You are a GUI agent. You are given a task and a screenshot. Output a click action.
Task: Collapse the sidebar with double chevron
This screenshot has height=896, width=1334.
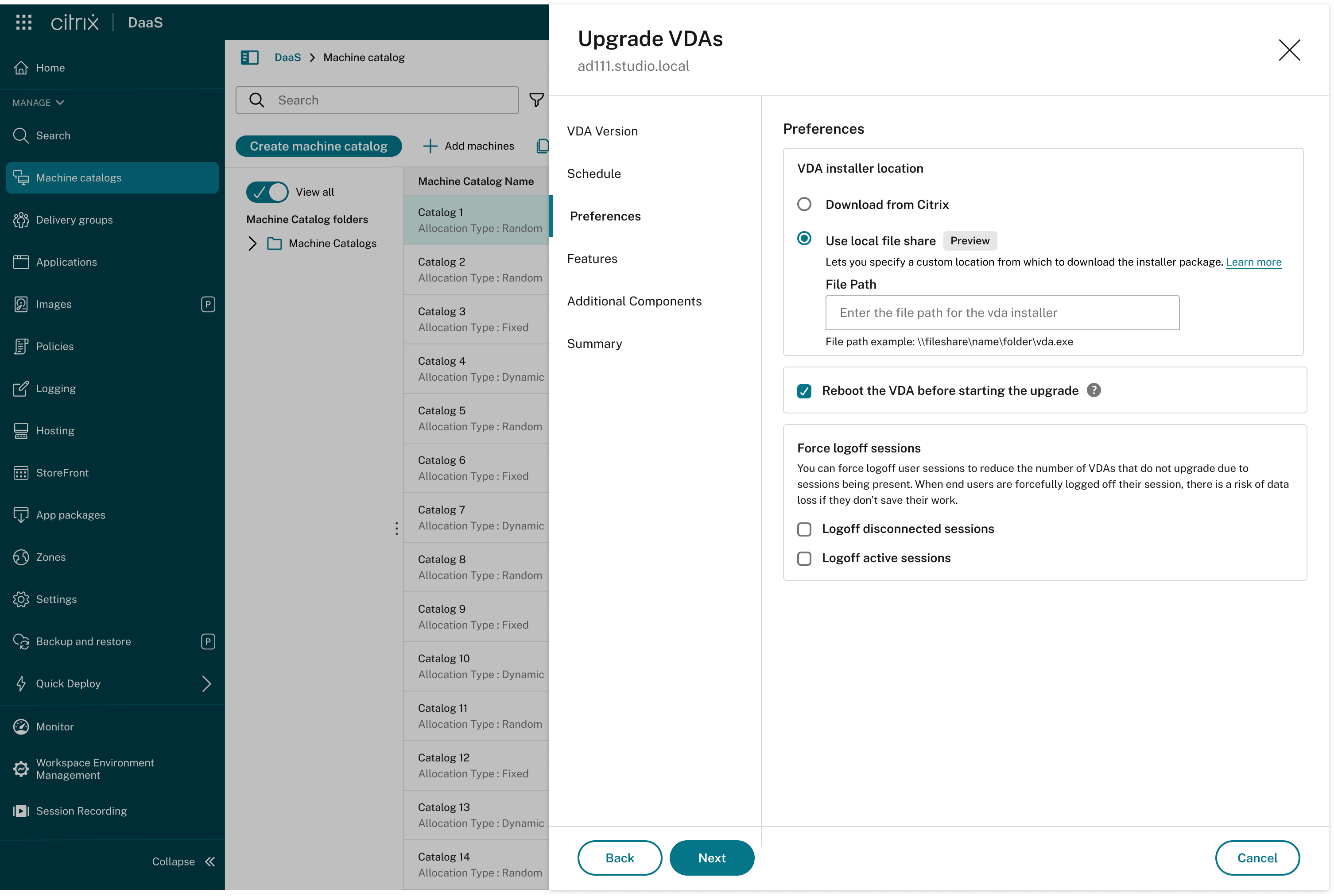pyautogui.click(x=210, y=862)
